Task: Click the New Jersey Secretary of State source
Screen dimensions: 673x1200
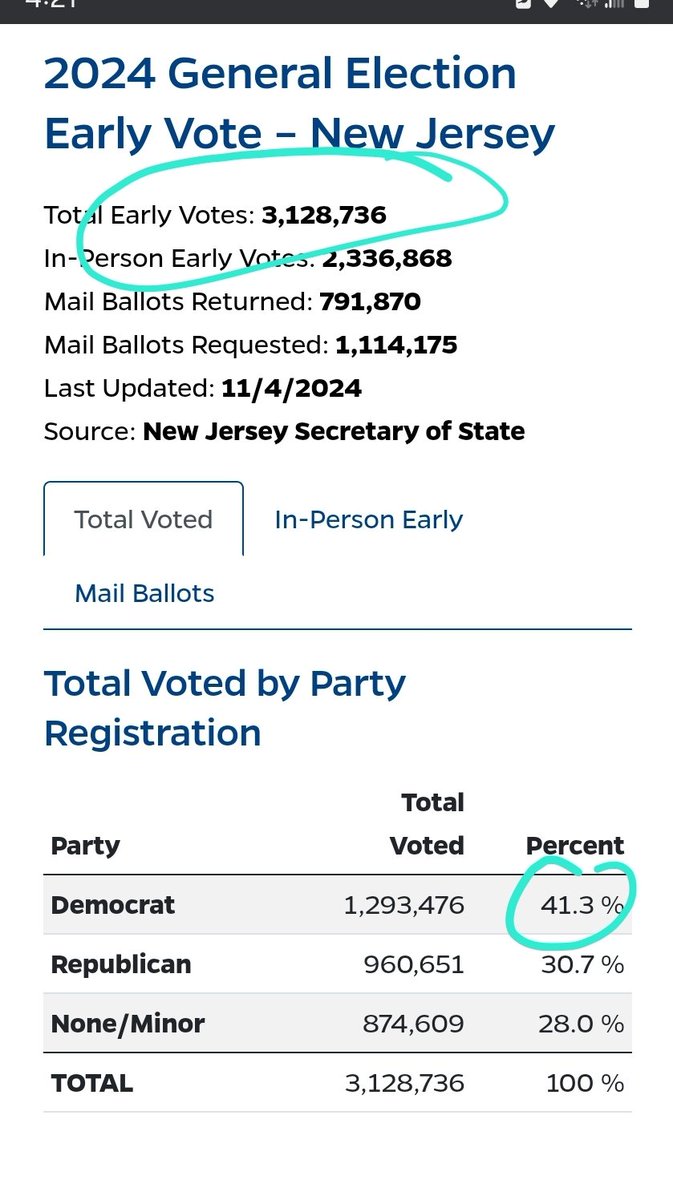Action: [334, 432]
